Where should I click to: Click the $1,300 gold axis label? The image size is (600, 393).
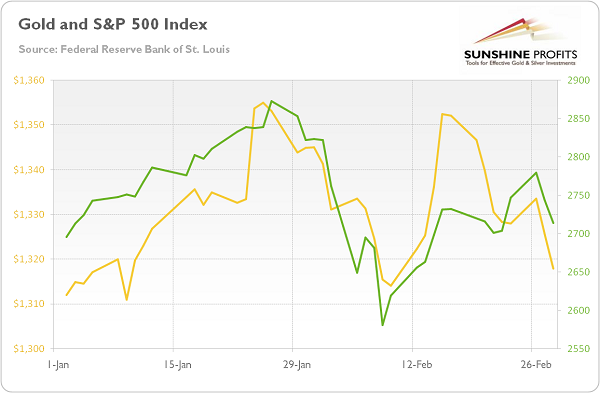[29, 349]
